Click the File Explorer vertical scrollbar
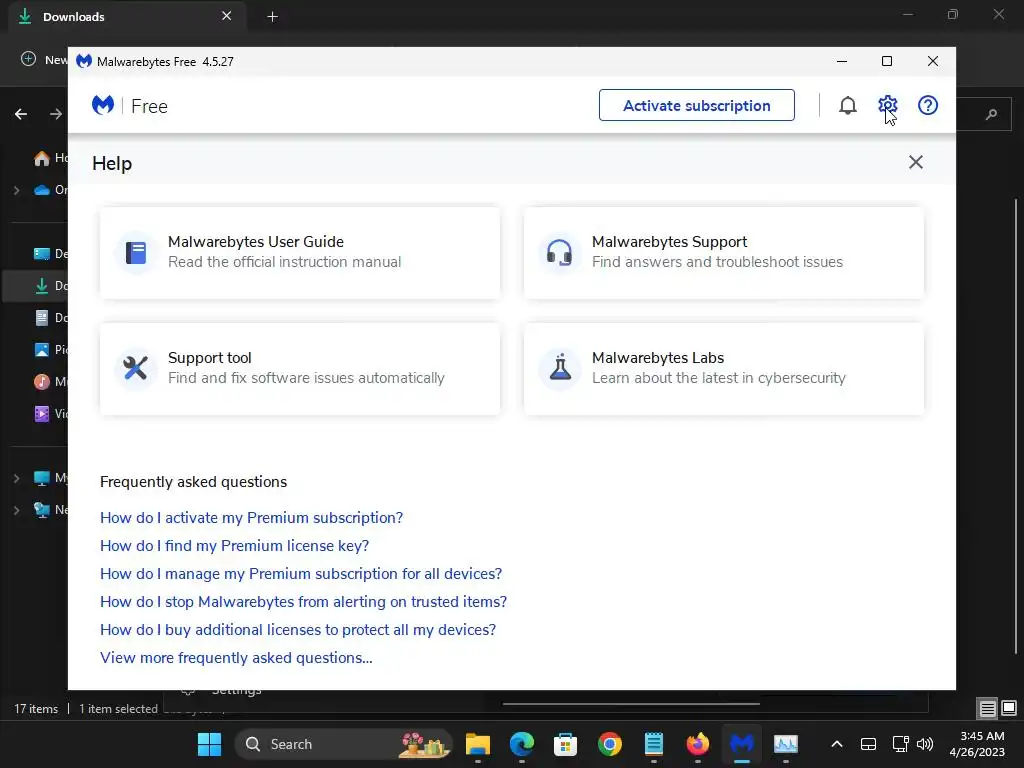 [x=1016, y=424]
